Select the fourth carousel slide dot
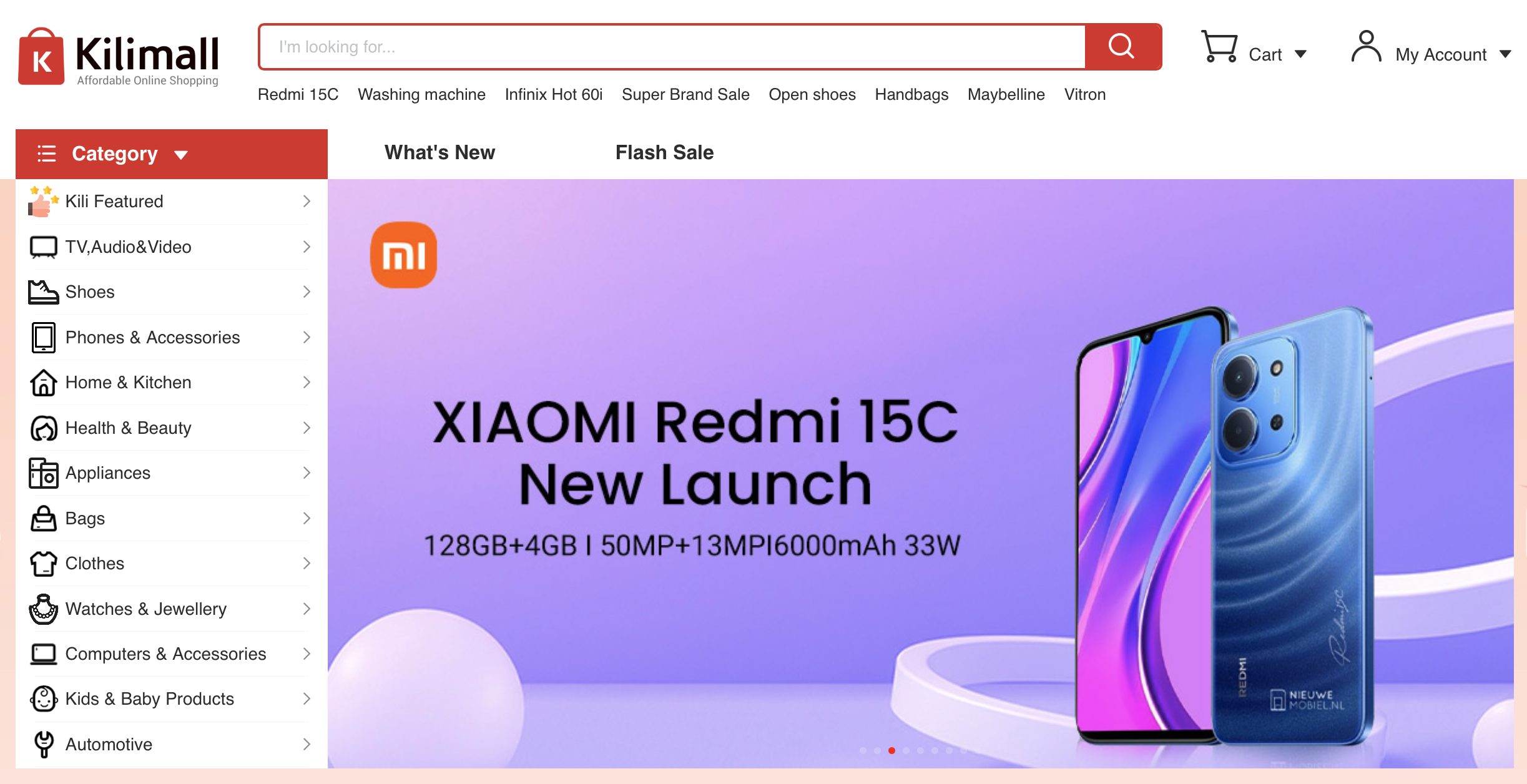 coord(906,750)
